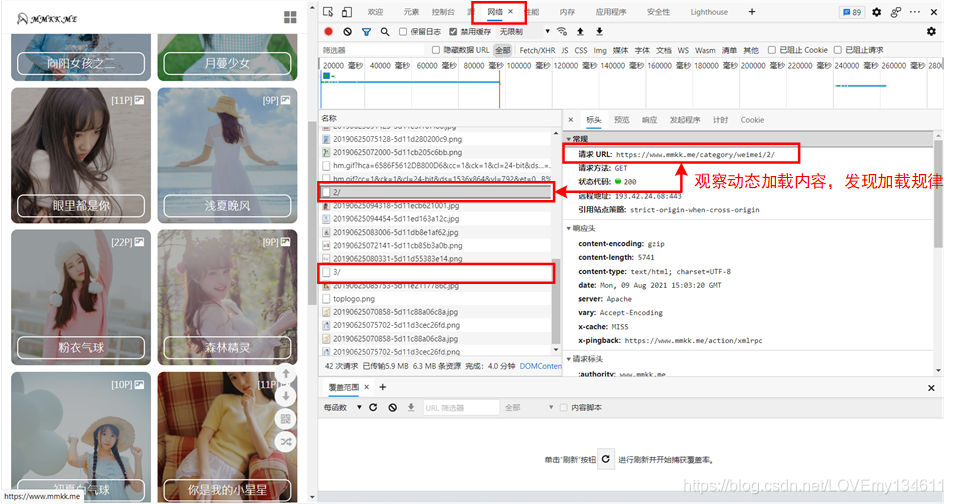Switch to the 预览 Preview tab

coord(622,120)
